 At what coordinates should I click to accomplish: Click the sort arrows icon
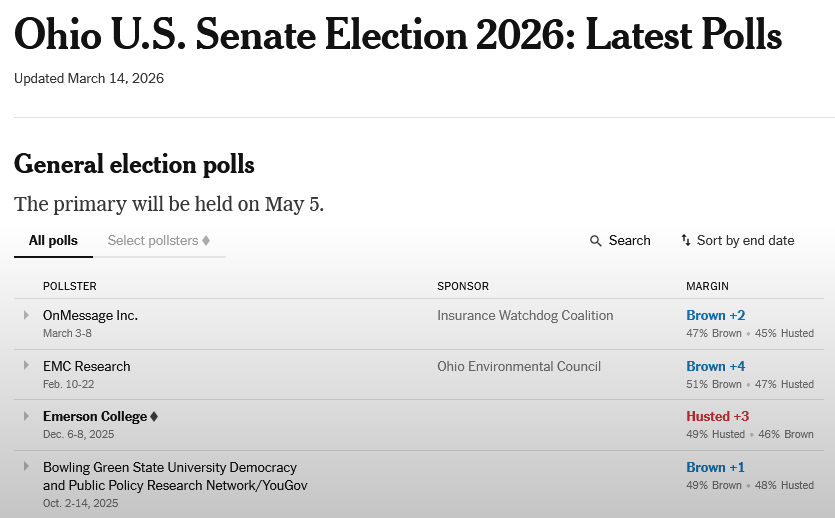click(x=686, y=240)
